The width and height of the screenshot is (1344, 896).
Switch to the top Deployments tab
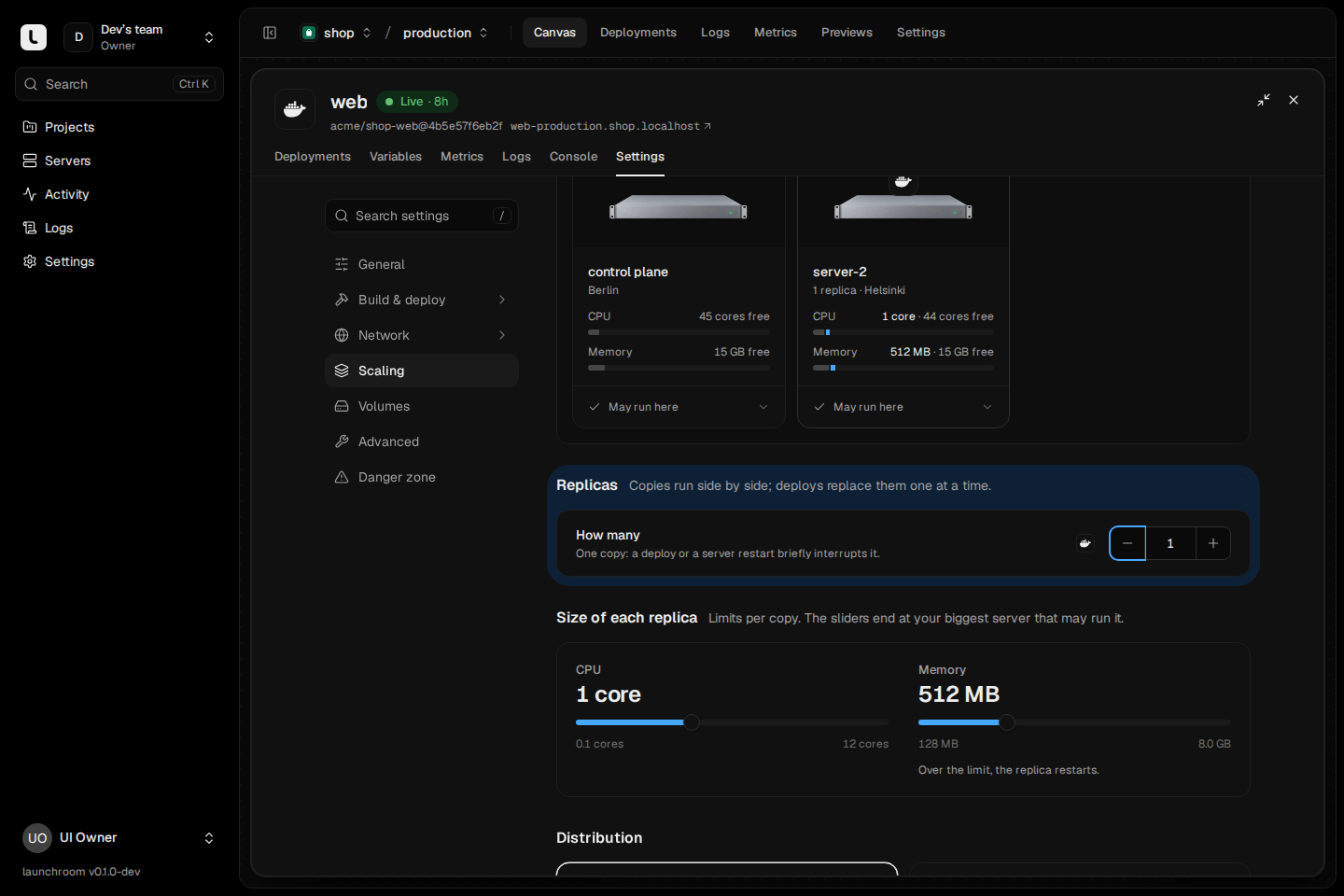click(x=638, y=33)
